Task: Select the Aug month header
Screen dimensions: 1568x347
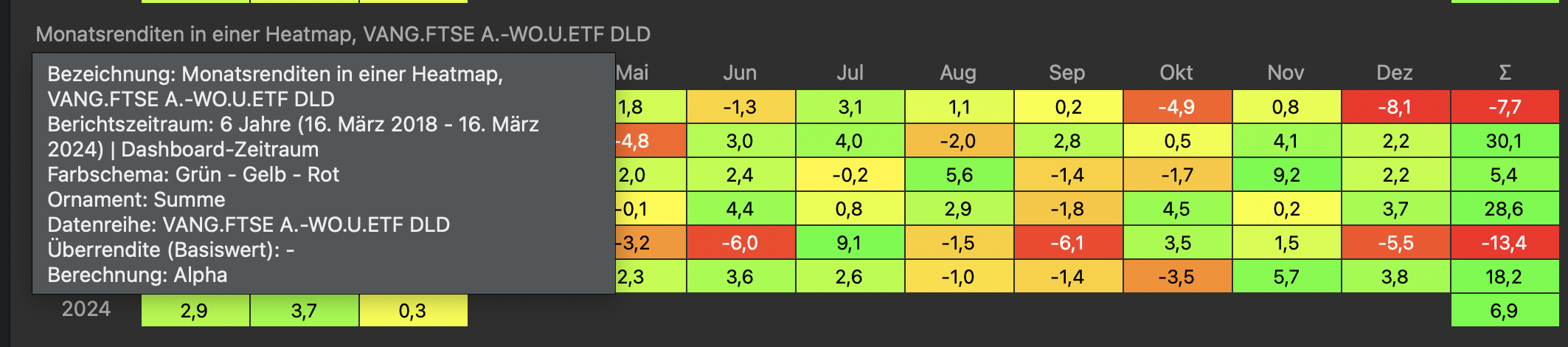Action: click(958, 72)
